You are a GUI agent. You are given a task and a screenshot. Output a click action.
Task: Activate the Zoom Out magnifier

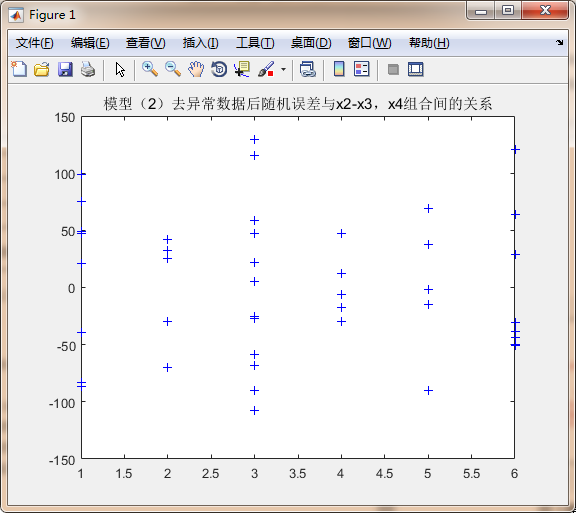[173, 69]
